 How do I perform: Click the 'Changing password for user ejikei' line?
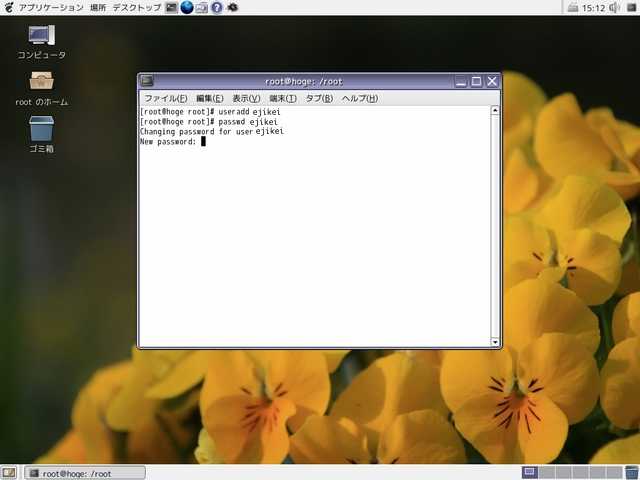point(212,131)
